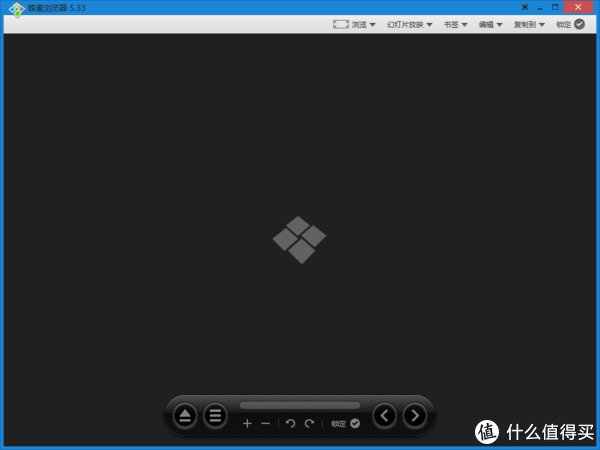Rotate image clockwise
This screenshot has height=450, width=600.
(x=309, y=424)
